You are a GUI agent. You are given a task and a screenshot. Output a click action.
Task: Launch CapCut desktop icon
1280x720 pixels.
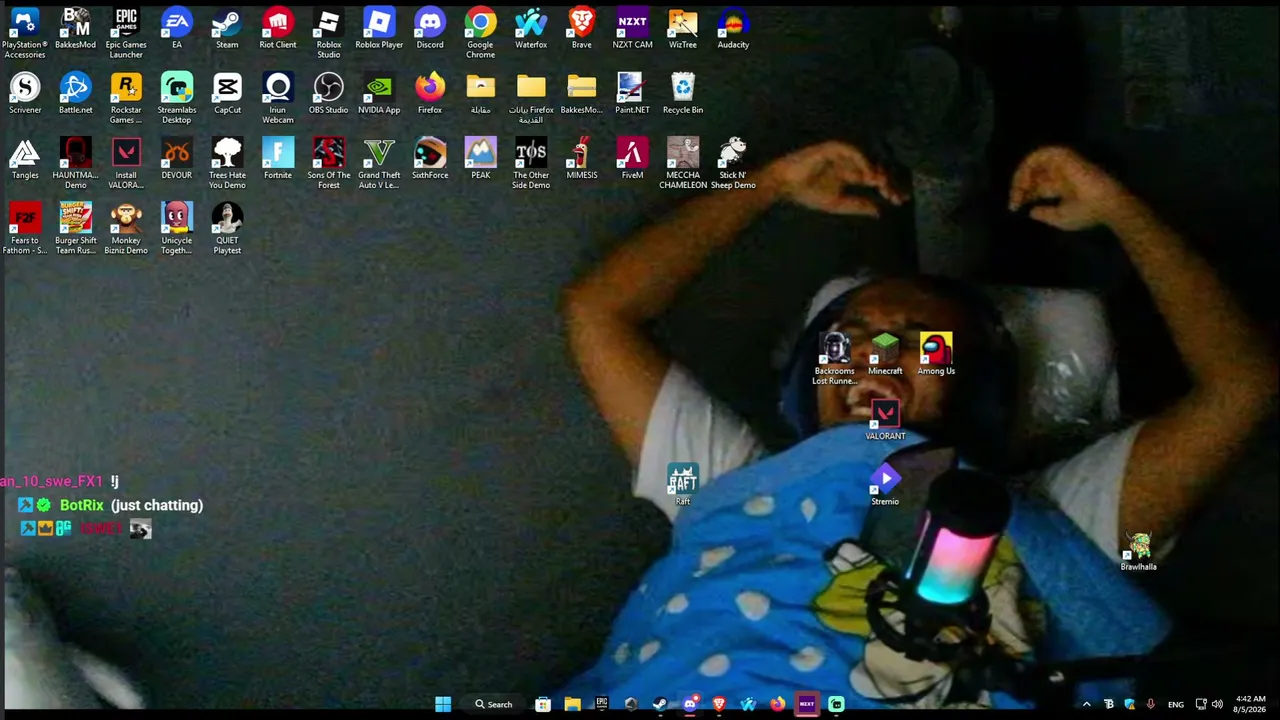click(227, 93)
